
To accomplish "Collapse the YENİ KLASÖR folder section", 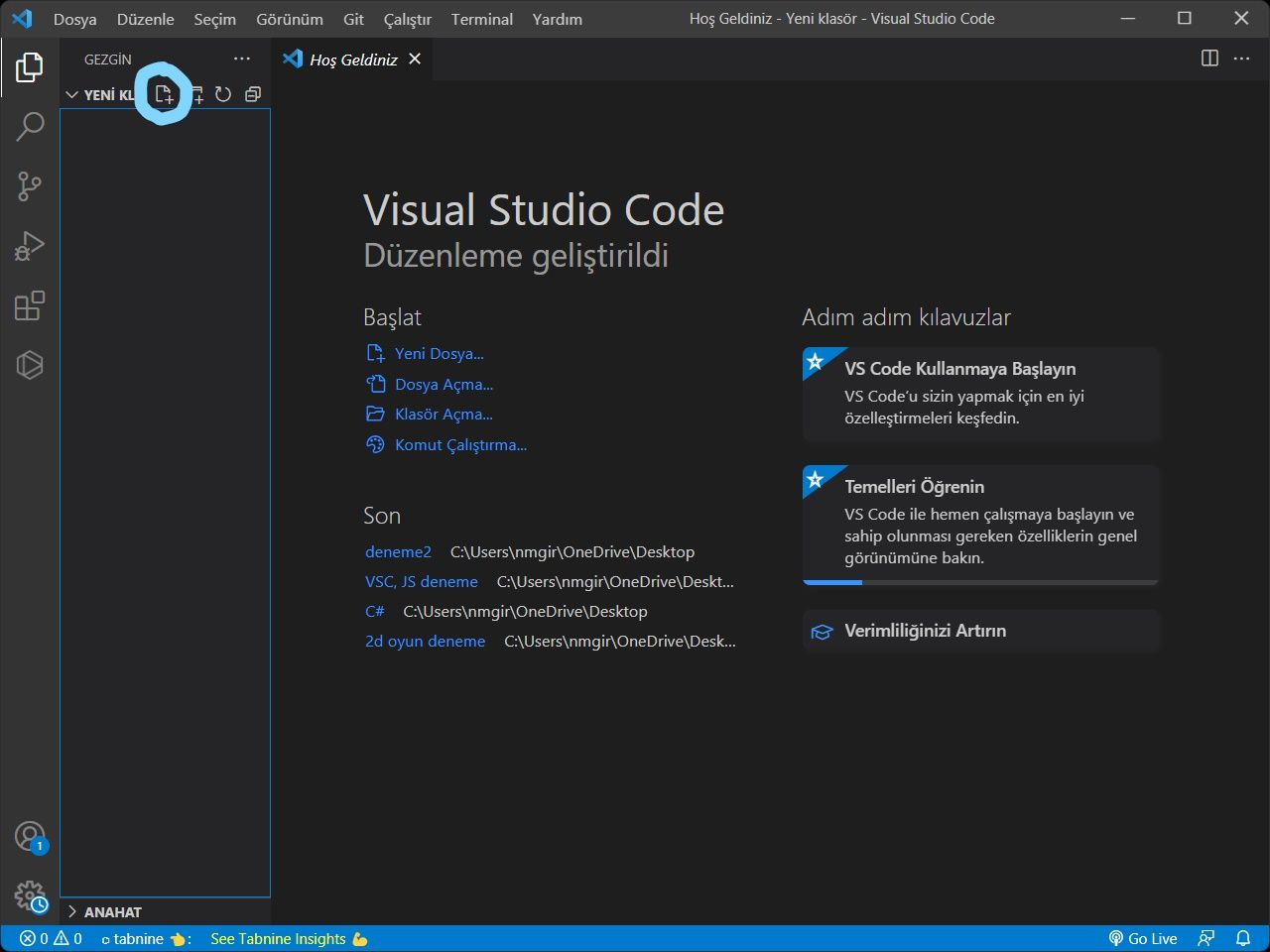I will 72,95.
